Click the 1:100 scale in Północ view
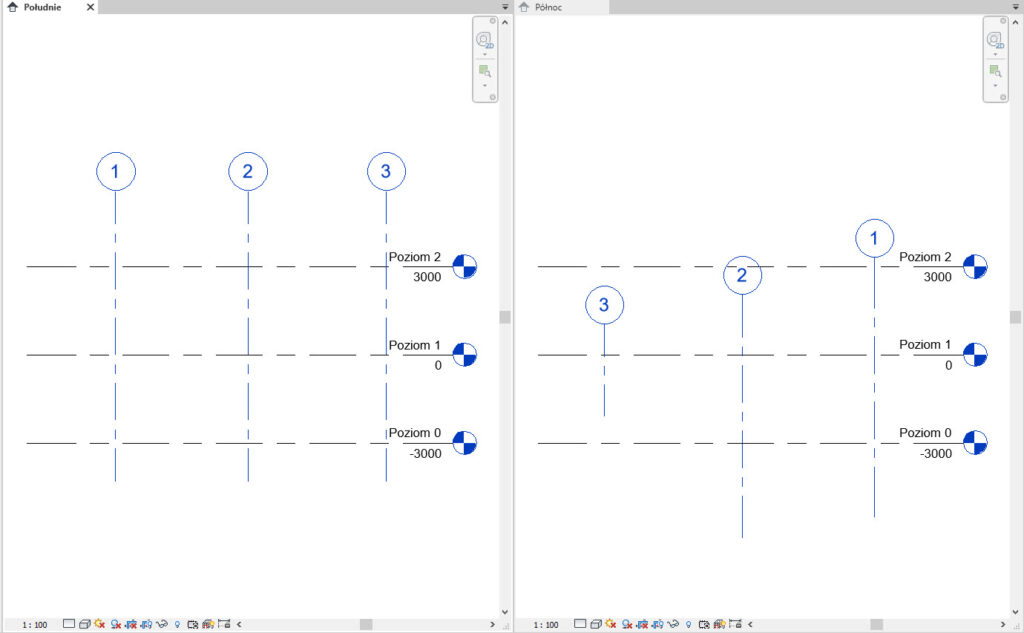 546,624
